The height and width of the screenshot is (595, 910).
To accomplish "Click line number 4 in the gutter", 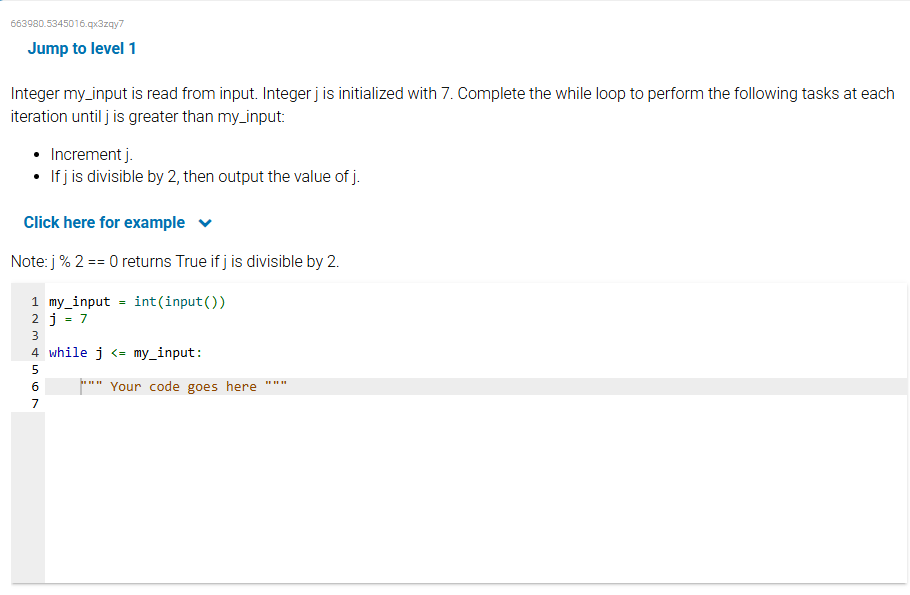I will (35, 352).
